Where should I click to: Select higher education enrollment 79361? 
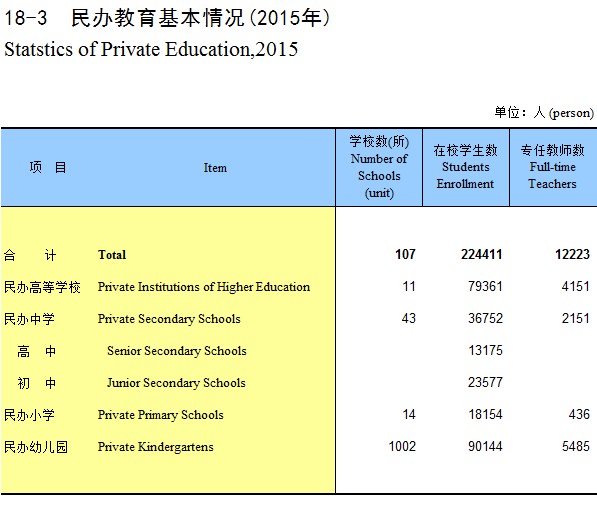[x=485, y=286]
